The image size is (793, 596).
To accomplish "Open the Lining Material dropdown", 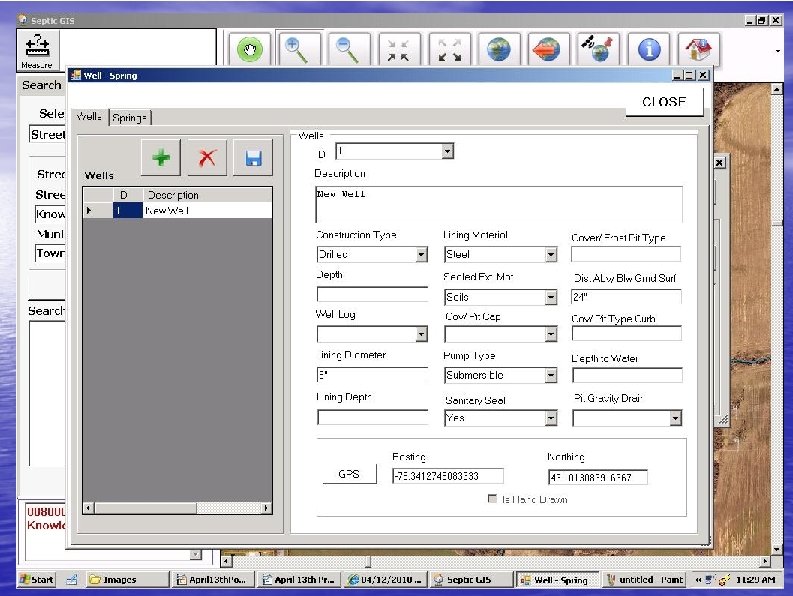I will (551, 254).
